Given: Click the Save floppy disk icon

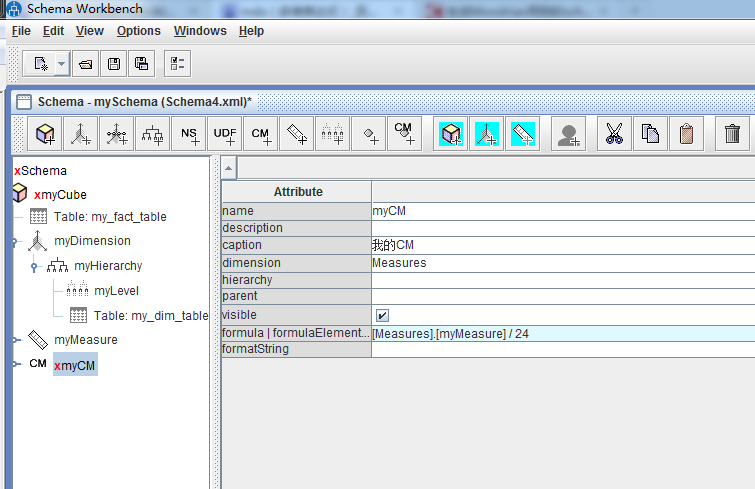Looking at the screenshot, I should coord(114,64).
